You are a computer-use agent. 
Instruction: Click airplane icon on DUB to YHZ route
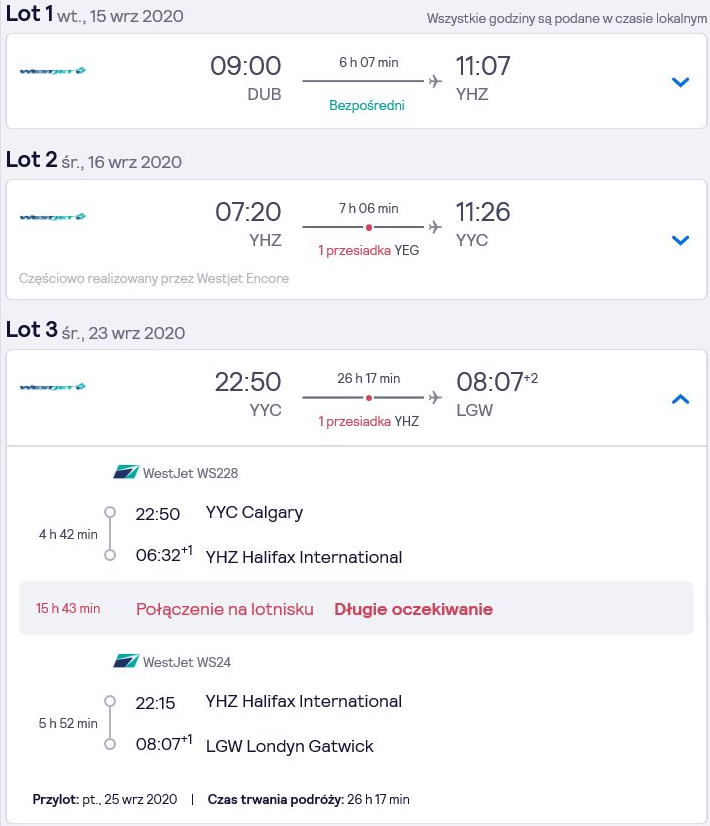435,81
